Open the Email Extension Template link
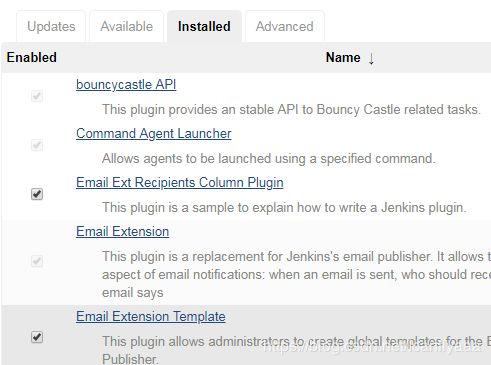The height and width of the screenshot is (365, 491). [x=151, y=317]
